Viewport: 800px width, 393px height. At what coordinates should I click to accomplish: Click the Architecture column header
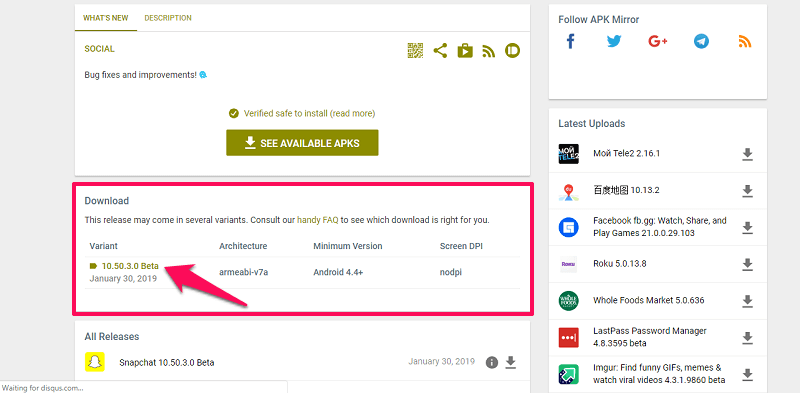[243, 246]
